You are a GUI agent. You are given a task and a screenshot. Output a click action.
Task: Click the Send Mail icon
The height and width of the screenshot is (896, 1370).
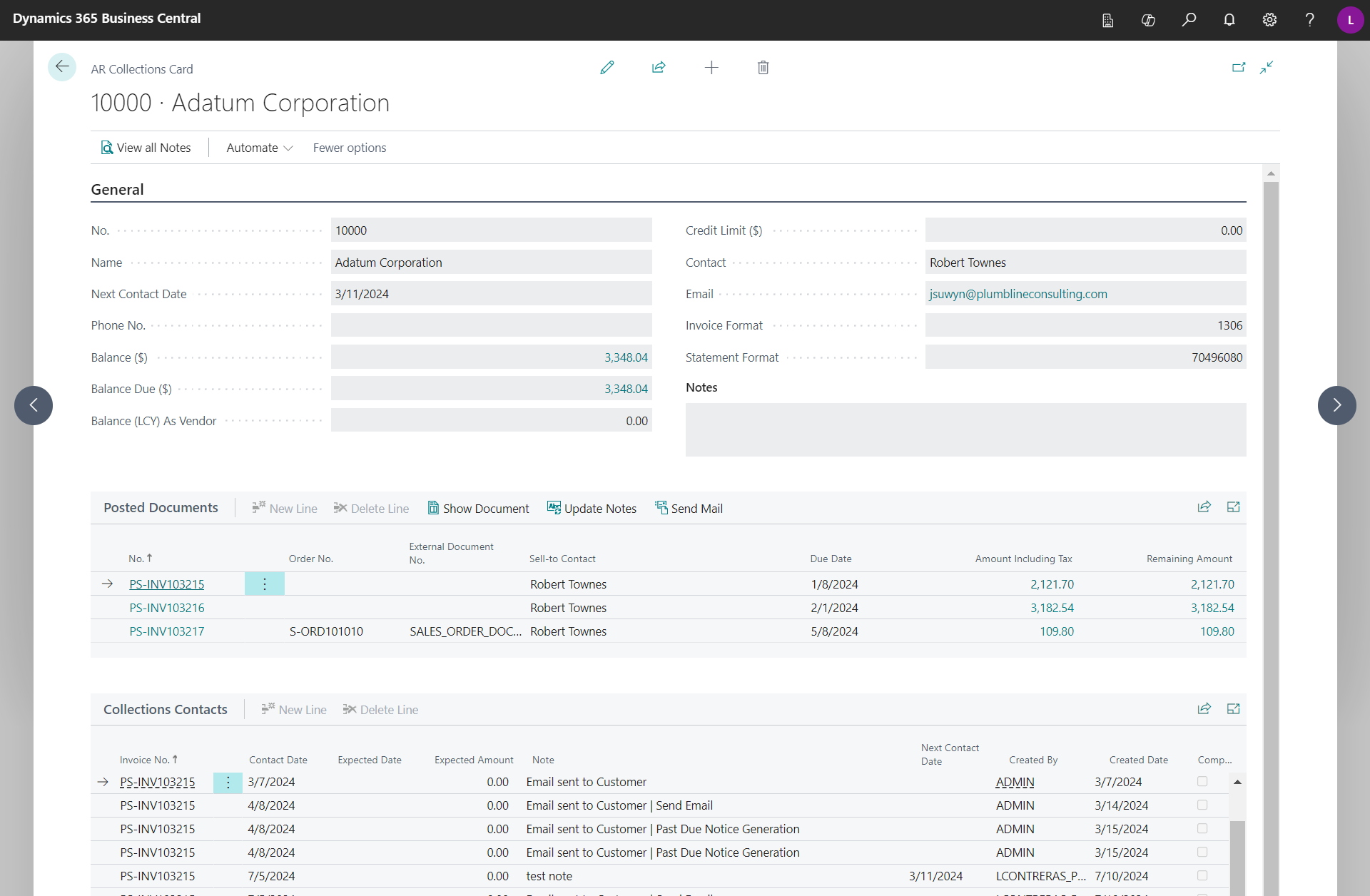661,508
